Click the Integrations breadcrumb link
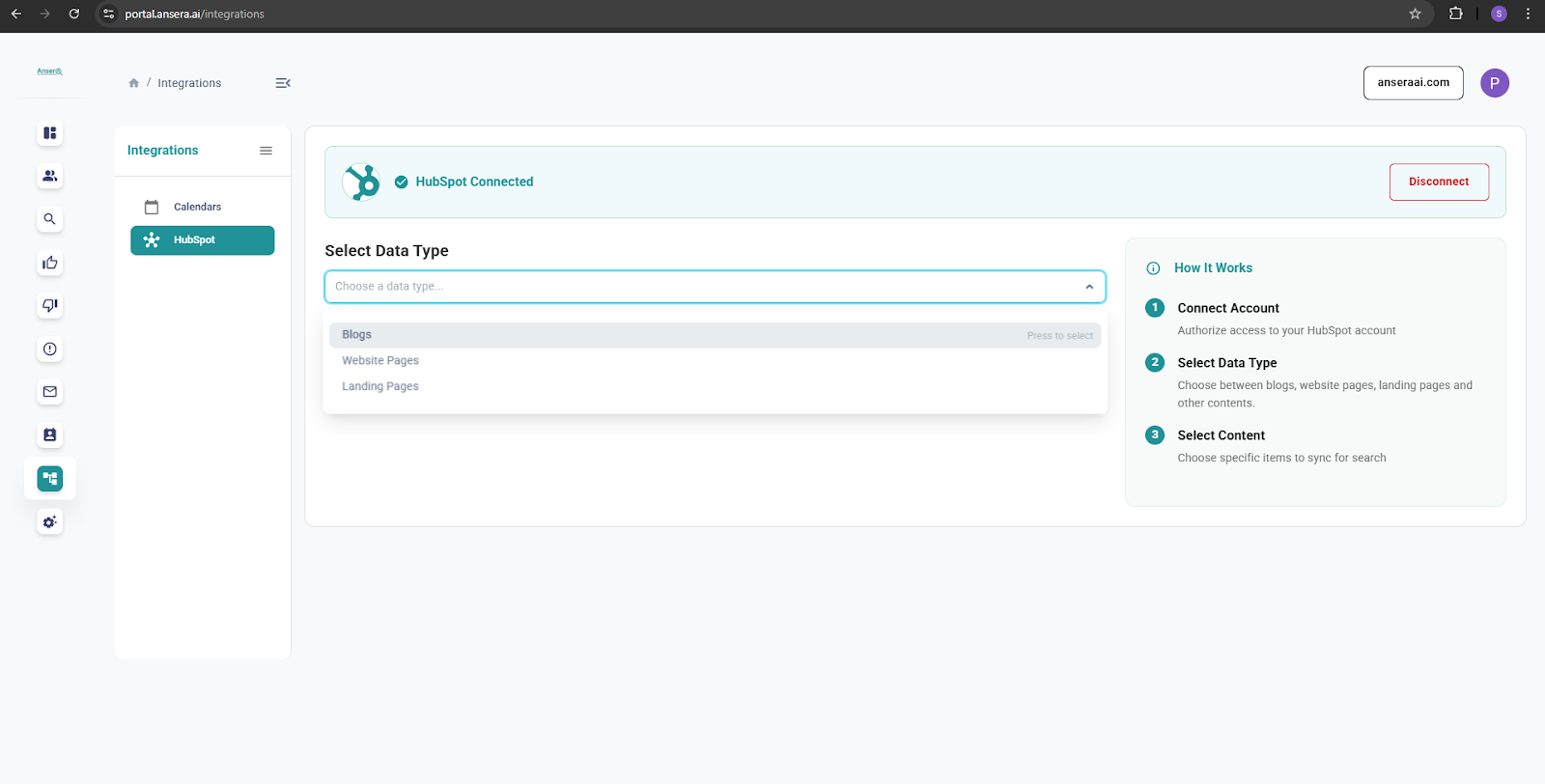The width and height of the screenshot is (1545, 784). point(189,83)
